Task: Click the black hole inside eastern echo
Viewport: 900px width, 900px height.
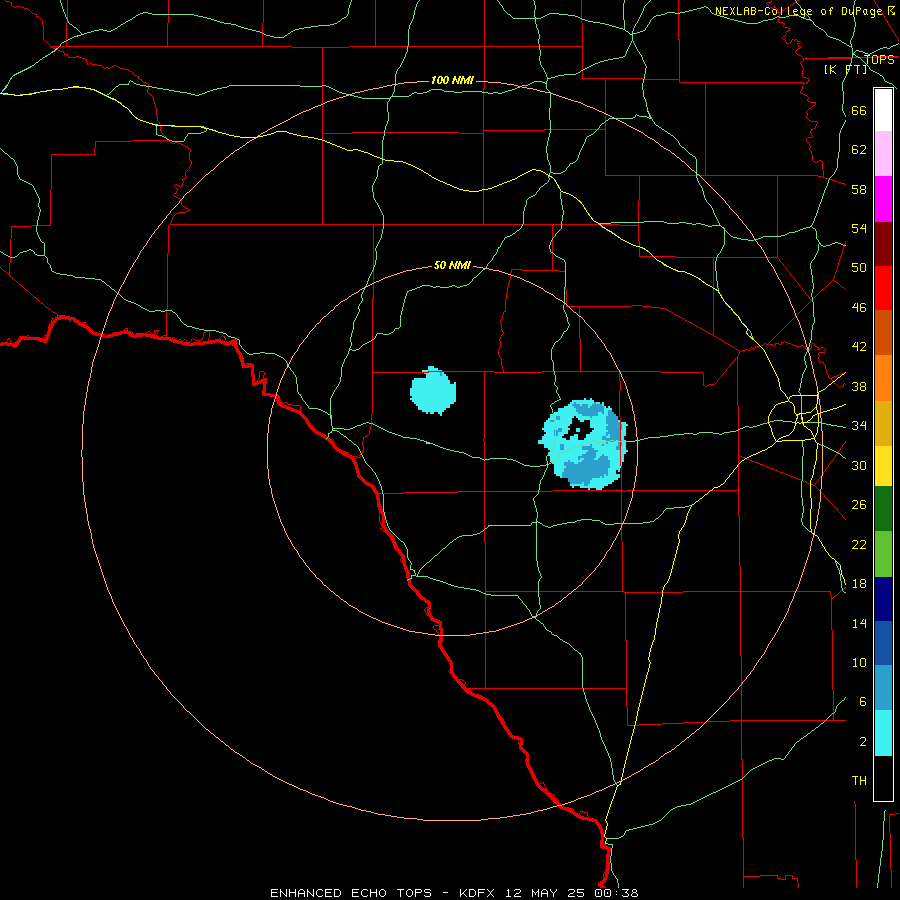Action: (x=577, y=429)
